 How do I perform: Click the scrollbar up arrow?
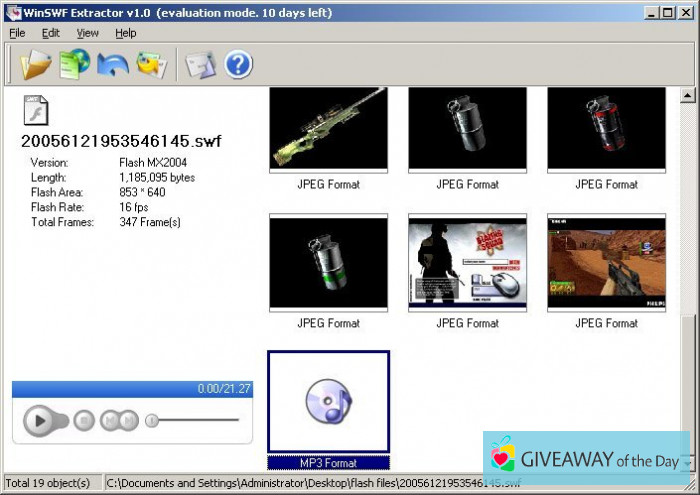coord(688,96)
